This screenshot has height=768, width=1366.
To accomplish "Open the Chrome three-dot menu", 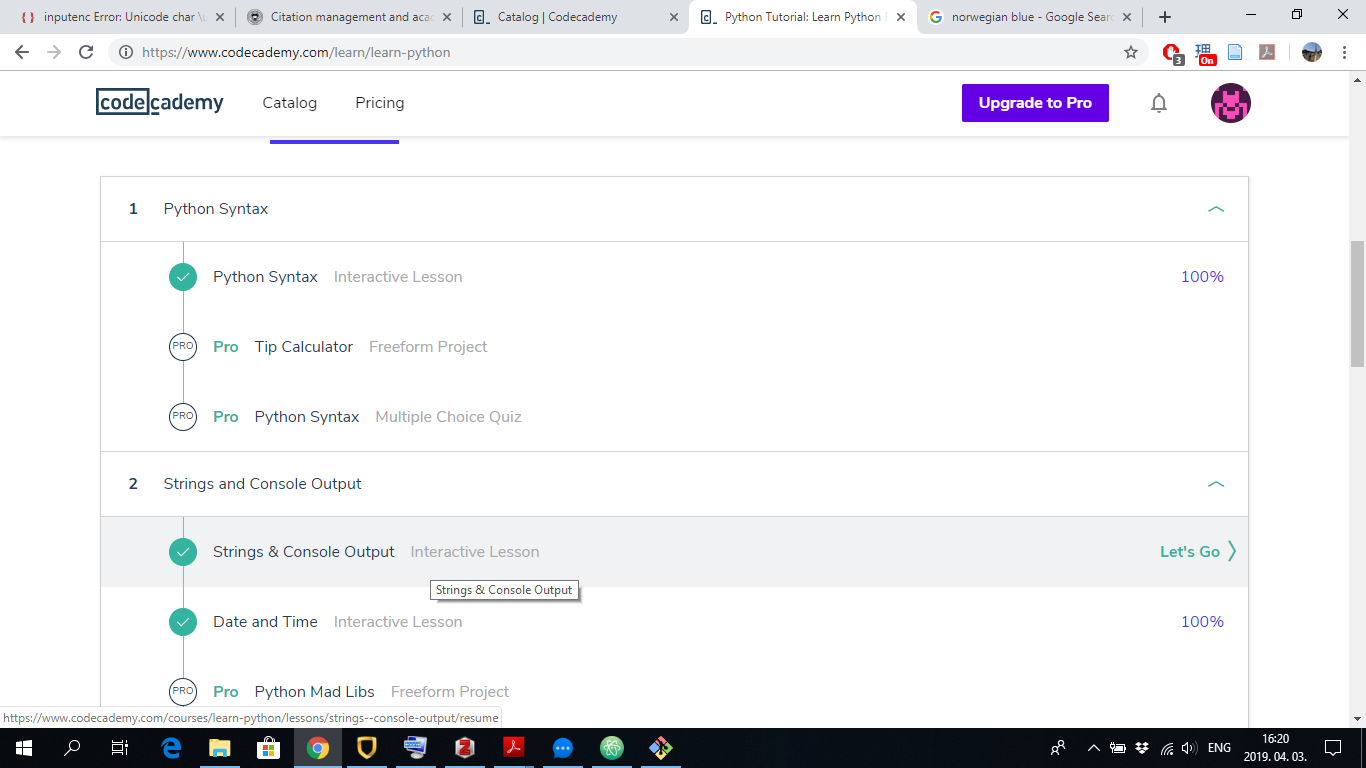I will pyautogui.click(x=1345, y=52).
